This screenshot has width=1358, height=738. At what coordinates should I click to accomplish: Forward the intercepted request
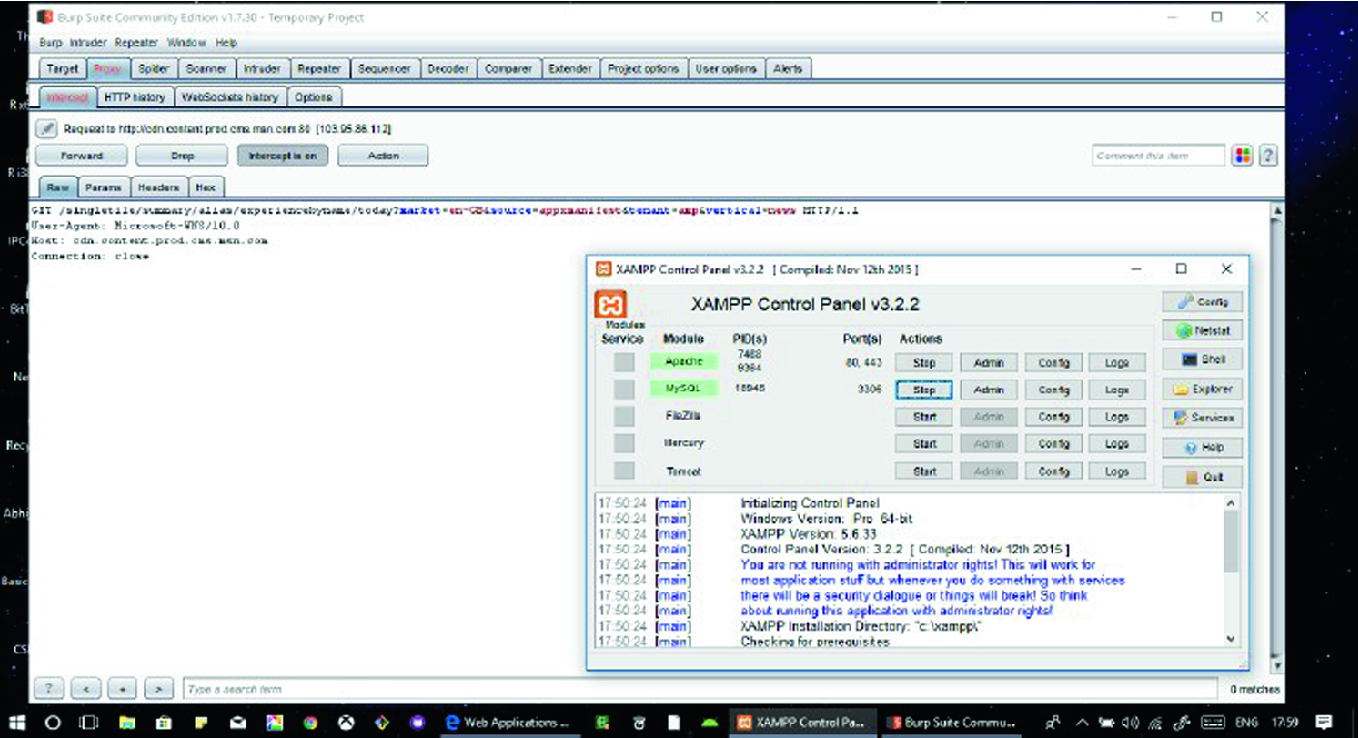tap(81, 156)
